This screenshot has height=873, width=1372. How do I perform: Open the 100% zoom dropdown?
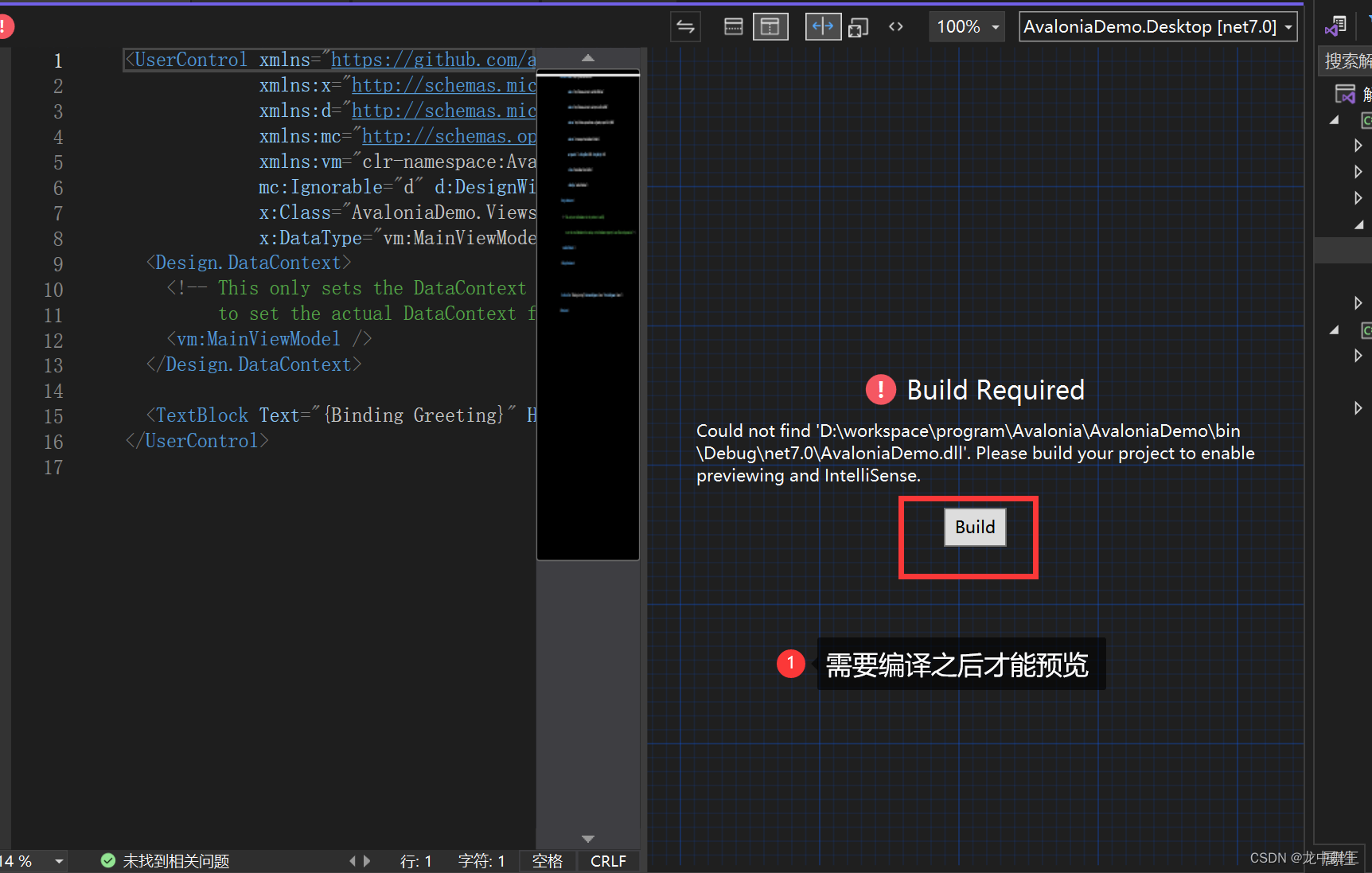click(966, 26)
